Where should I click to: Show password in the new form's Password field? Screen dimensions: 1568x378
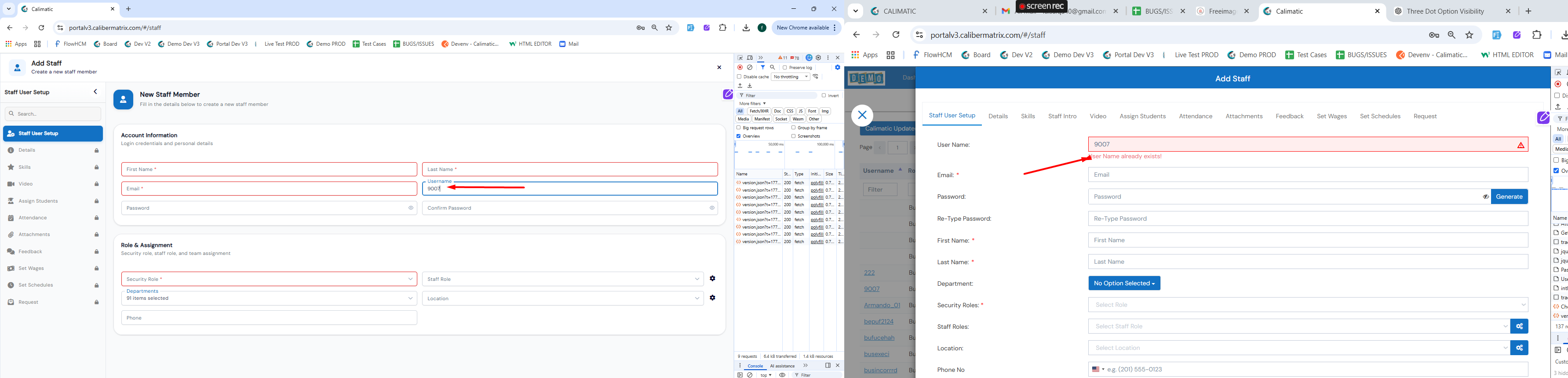pos(411,208)
